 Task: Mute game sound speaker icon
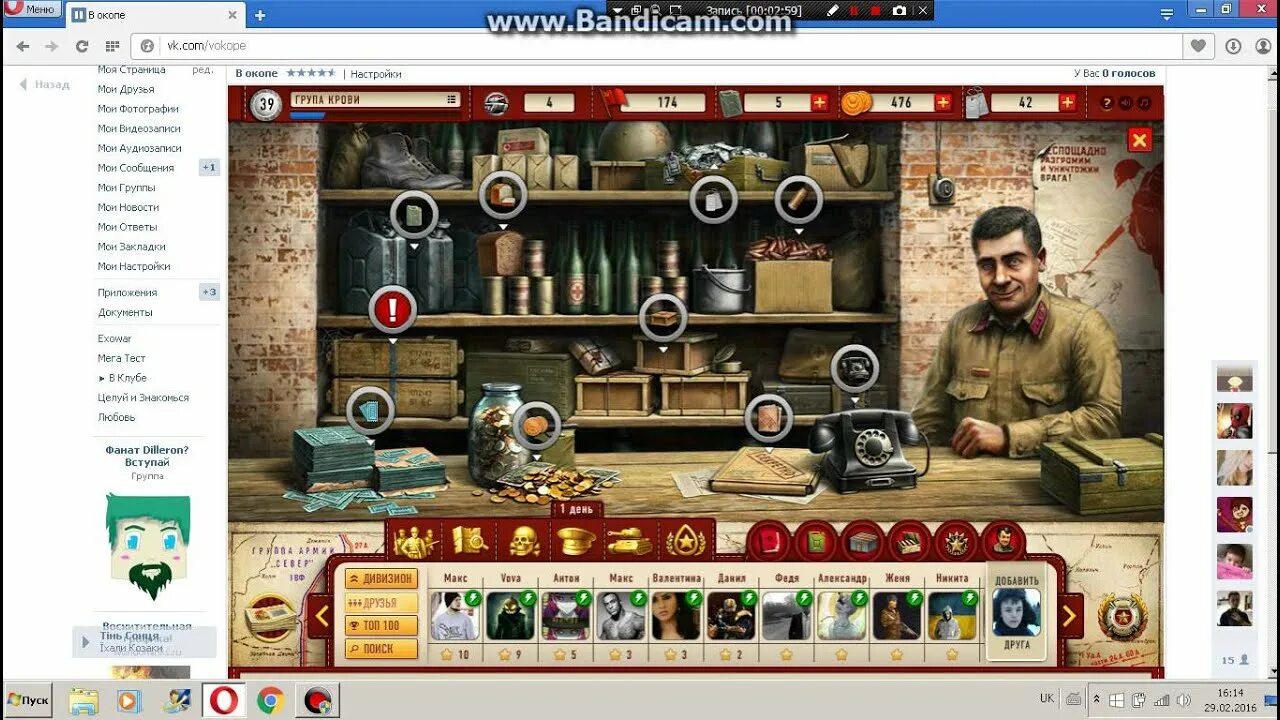point(1125,102)
